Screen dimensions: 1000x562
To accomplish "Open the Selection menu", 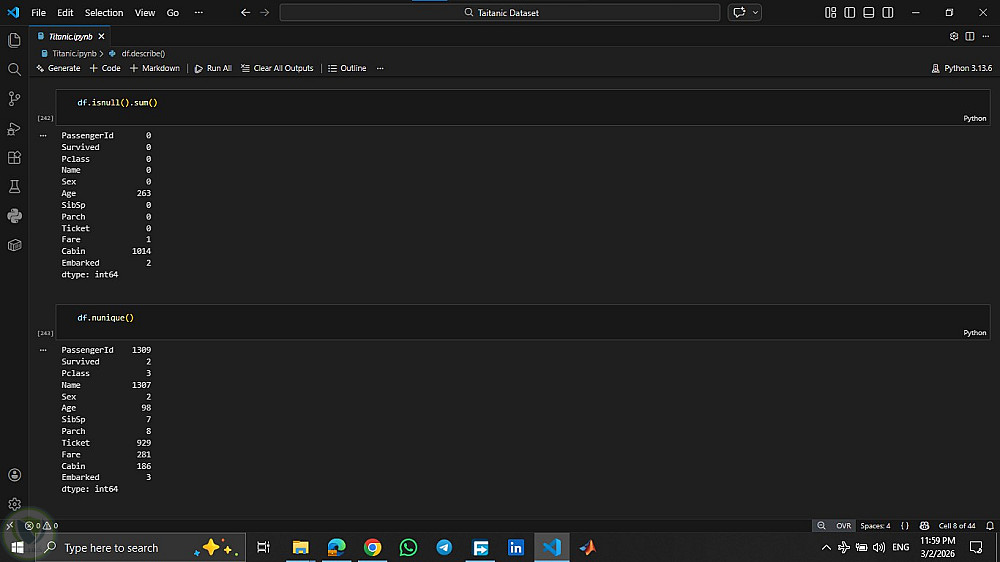I will (x=104, y=12).
